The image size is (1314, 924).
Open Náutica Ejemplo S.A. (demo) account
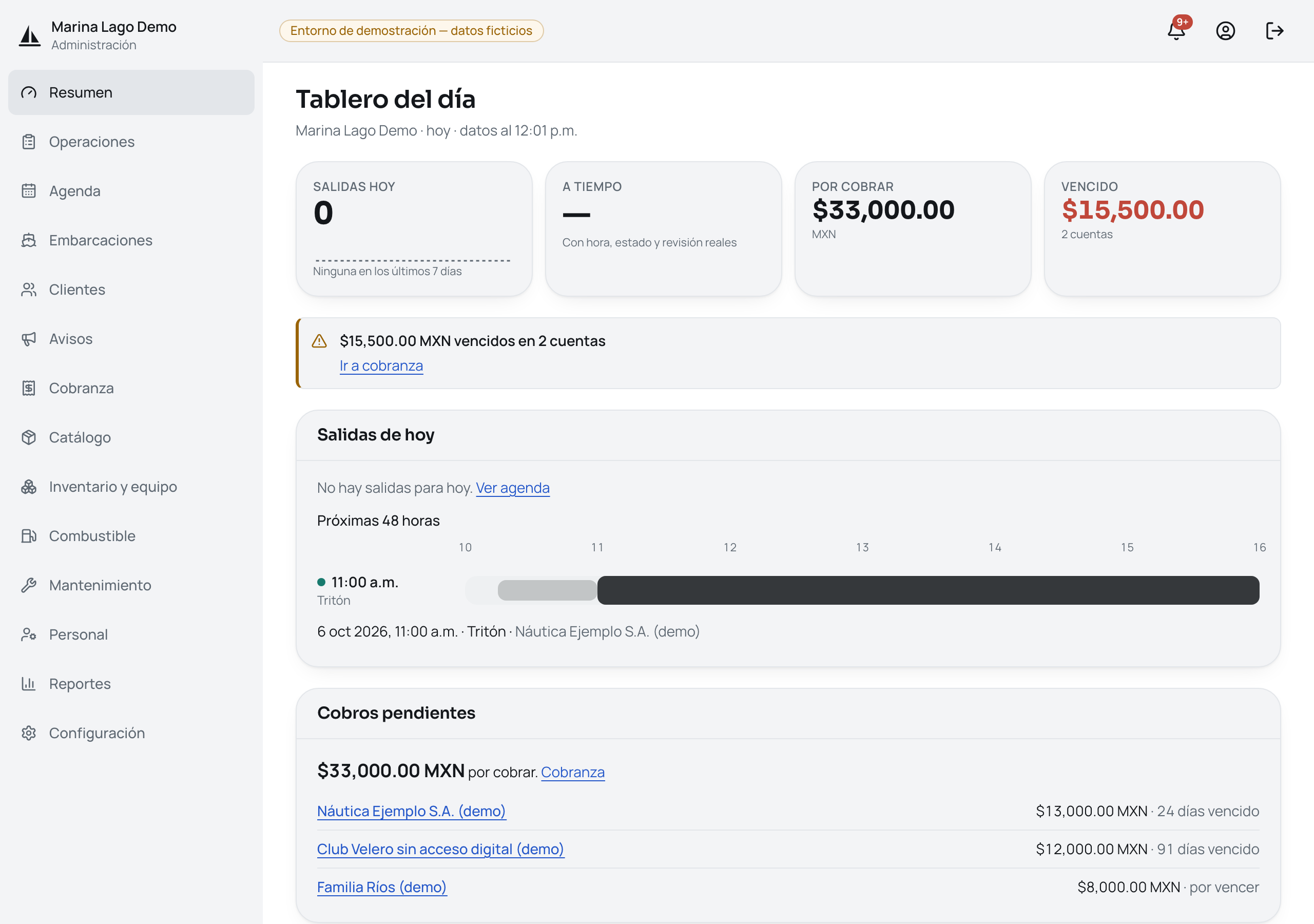pos(412,811)
